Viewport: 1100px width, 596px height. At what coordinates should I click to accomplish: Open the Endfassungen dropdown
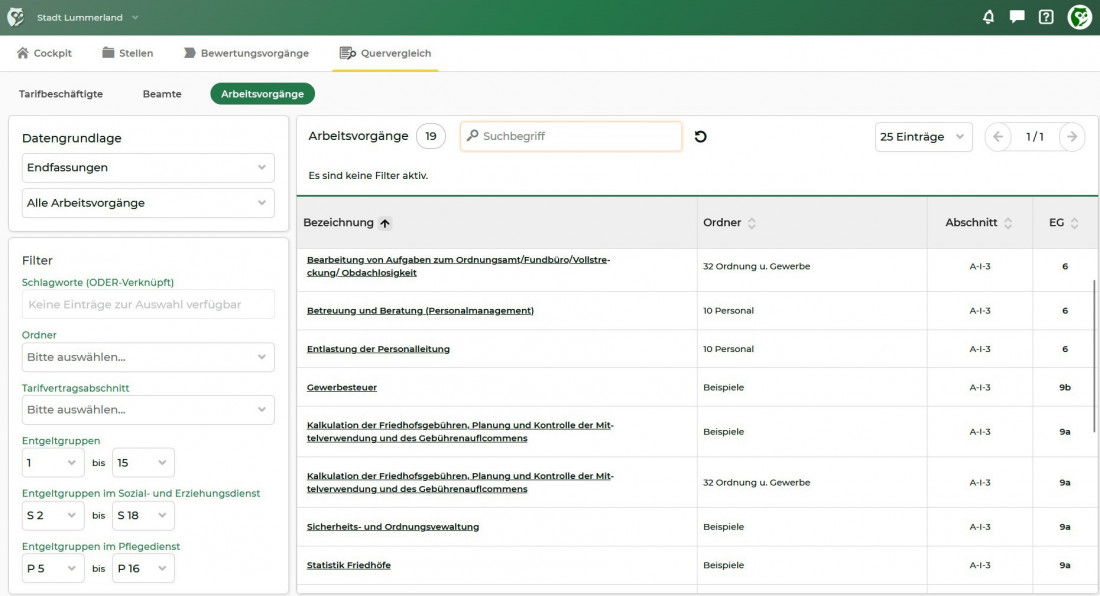click(x=148, y=168)
